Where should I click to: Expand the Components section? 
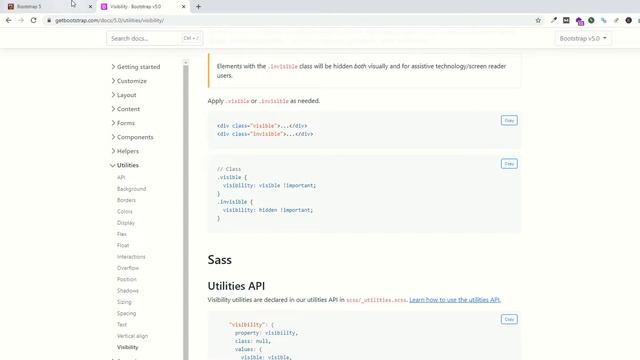click(x=132, y=137)
